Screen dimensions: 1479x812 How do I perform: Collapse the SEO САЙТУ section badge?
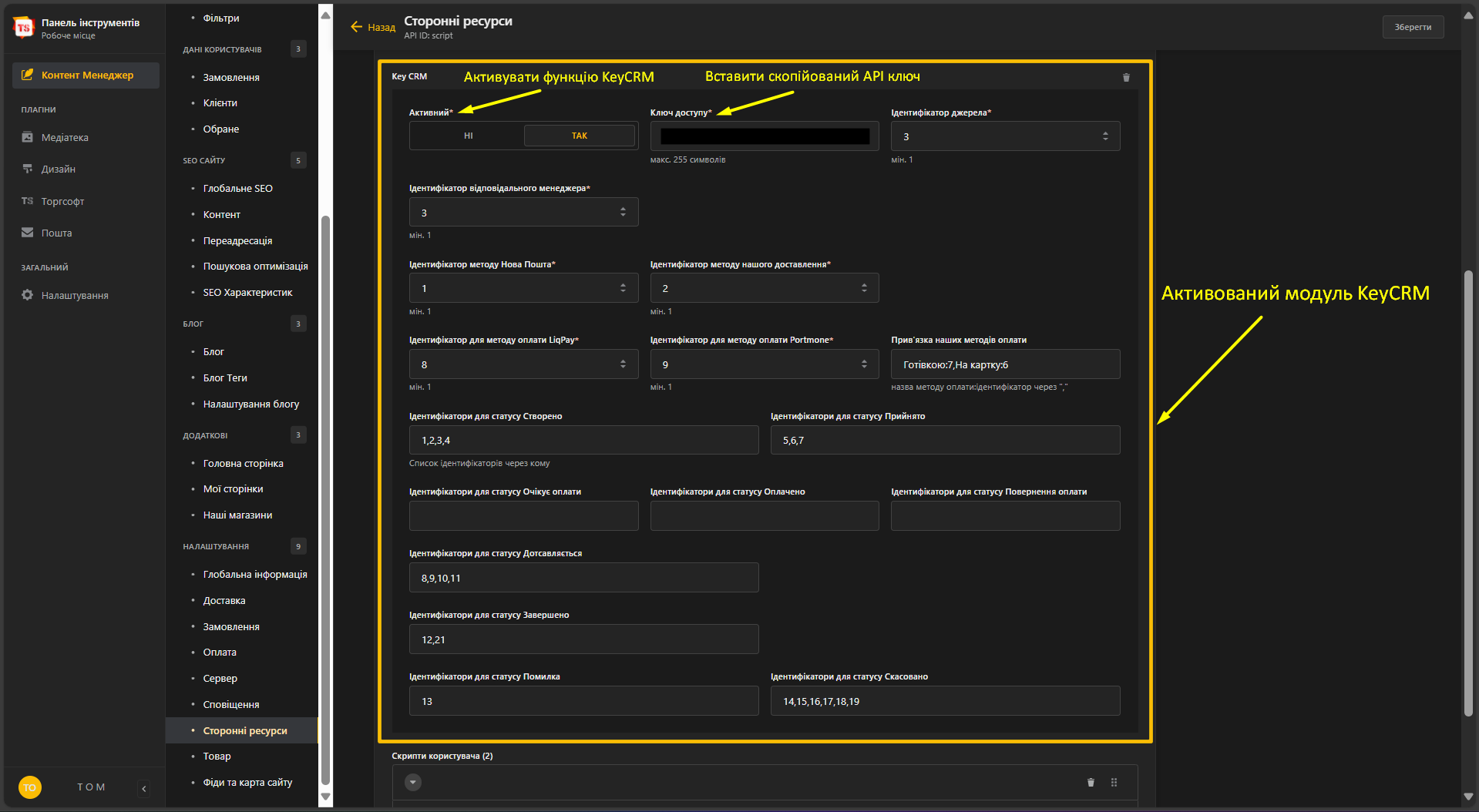[298, 160]
